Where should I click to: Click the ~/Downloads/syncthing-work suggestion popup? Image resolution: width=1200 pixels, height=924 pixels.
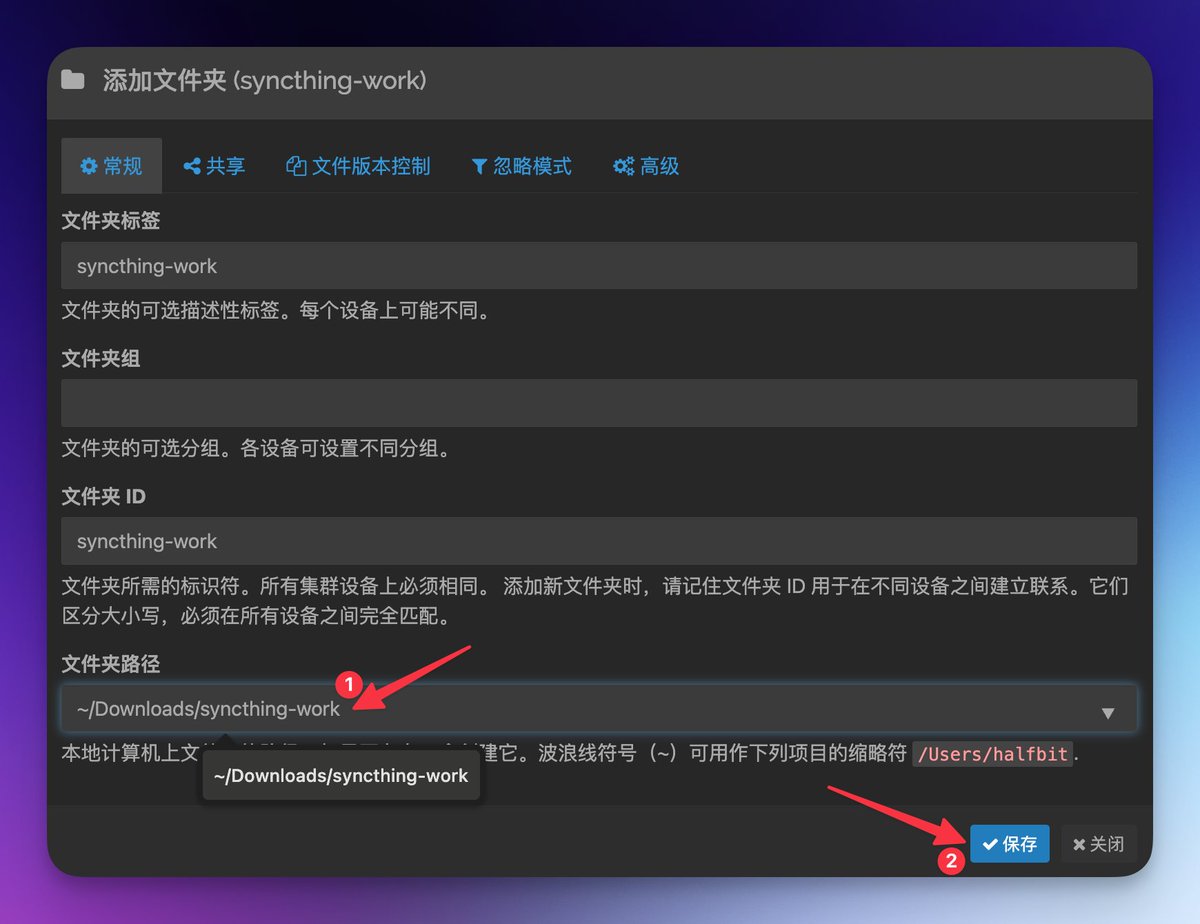(x=341, y=776)
